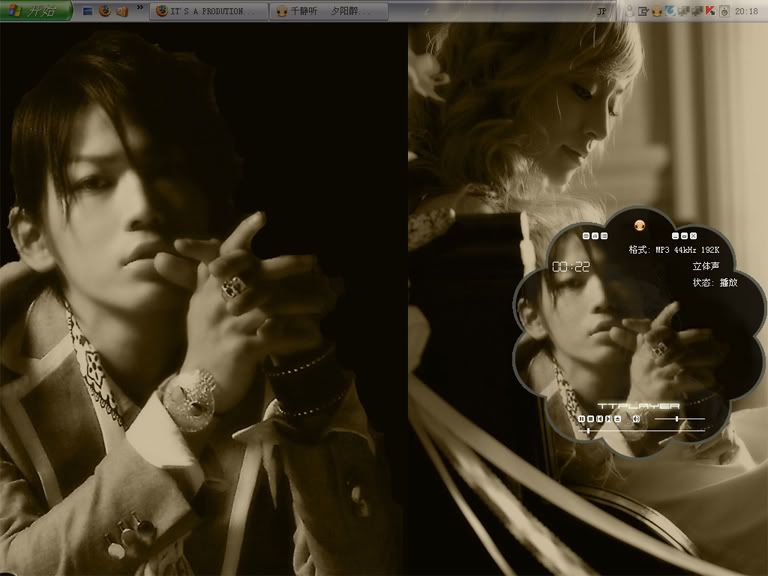The height and width of the screenshot is (576, 768).
Task: Toggle the first panel button at player top-left
Action: (587, 236)
